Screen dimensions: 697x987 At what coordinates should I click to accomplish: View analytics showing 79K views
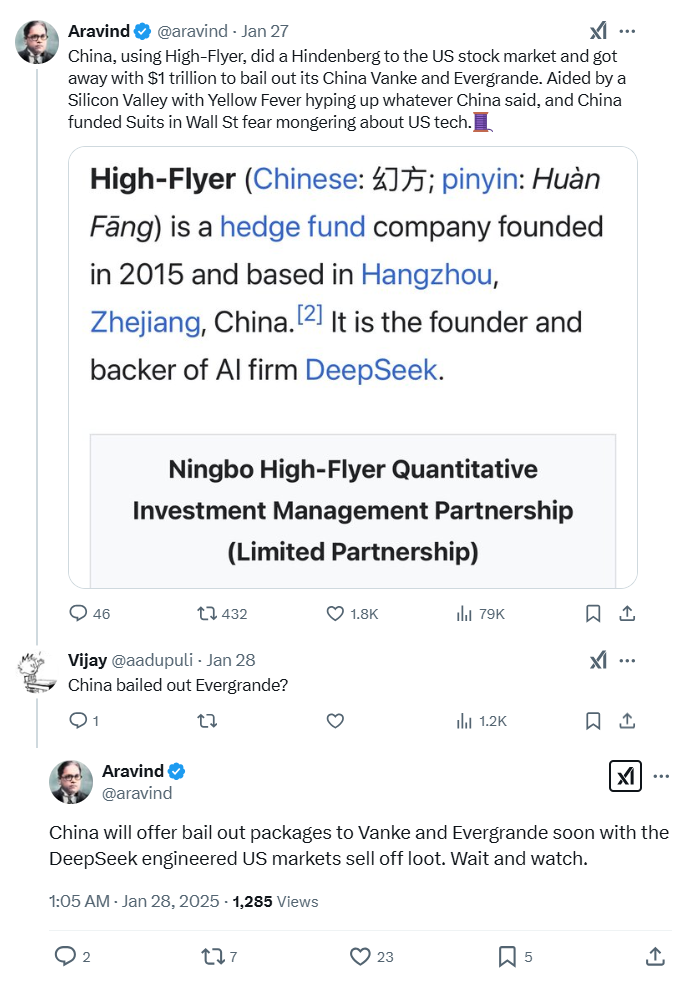[464, 613]
